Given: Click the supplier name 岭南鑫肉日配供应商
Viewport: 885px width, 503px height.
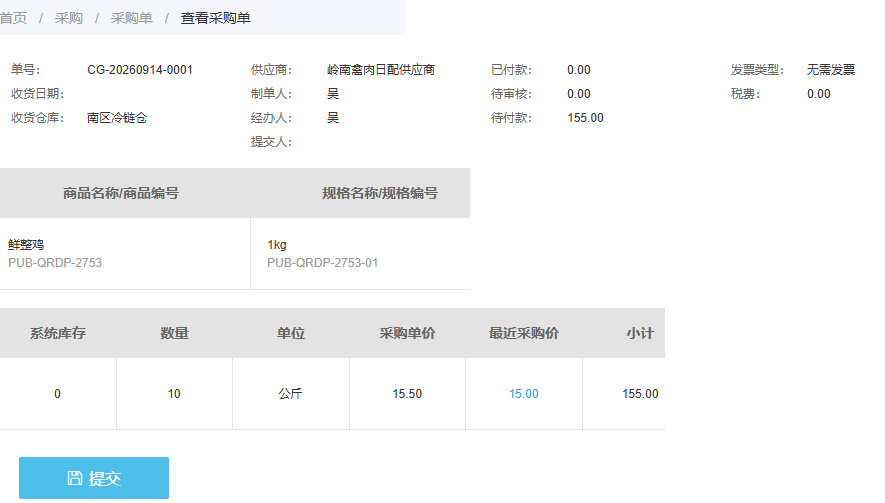Looking at the screenshot, I should 381,70.
